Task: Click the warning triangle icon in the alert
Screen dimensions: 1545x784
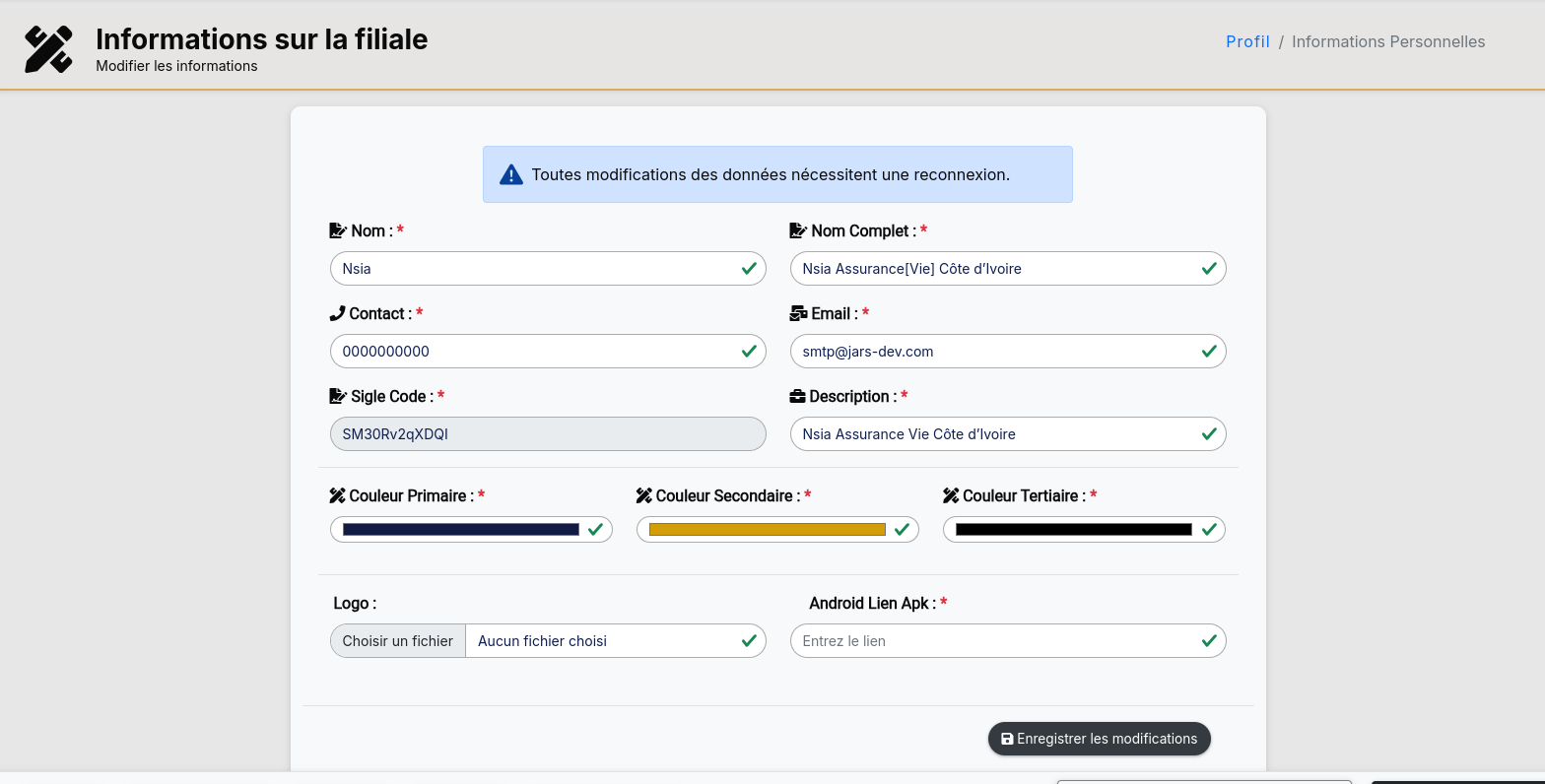Action: [x=510, y=174]
